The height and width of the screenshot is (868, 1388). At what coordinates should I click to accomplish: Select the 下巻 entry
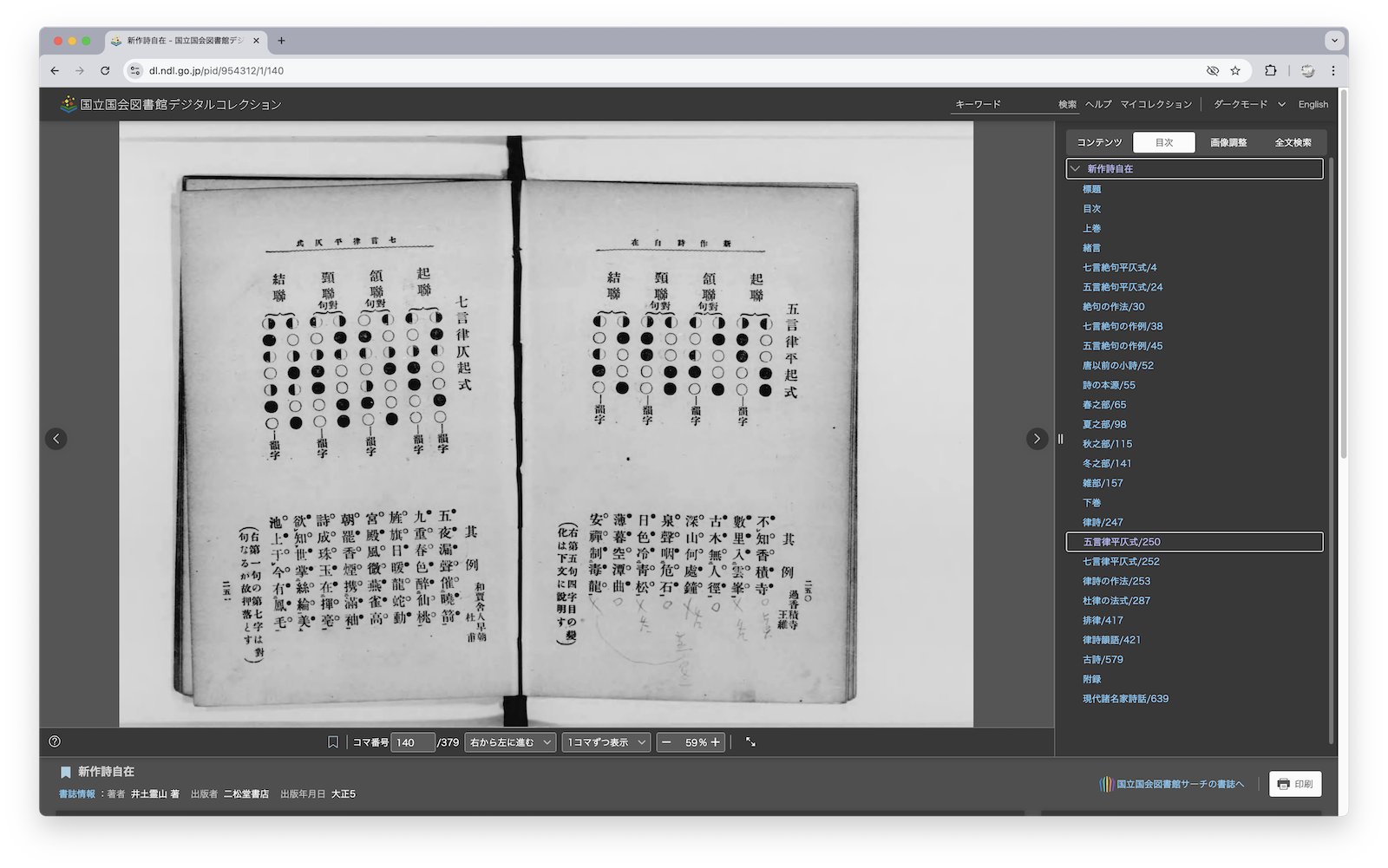[x=1091, y=503]
